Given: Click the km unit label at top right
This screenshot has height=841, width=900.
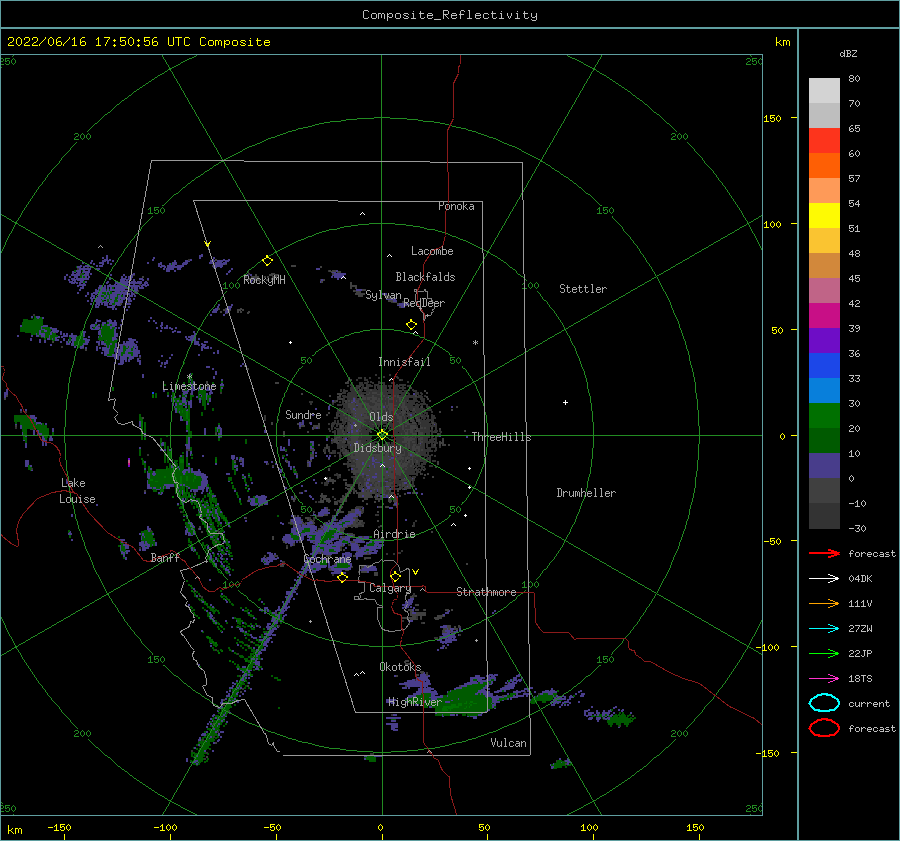Looking at the screenshot, I should (x=782, y=42).
